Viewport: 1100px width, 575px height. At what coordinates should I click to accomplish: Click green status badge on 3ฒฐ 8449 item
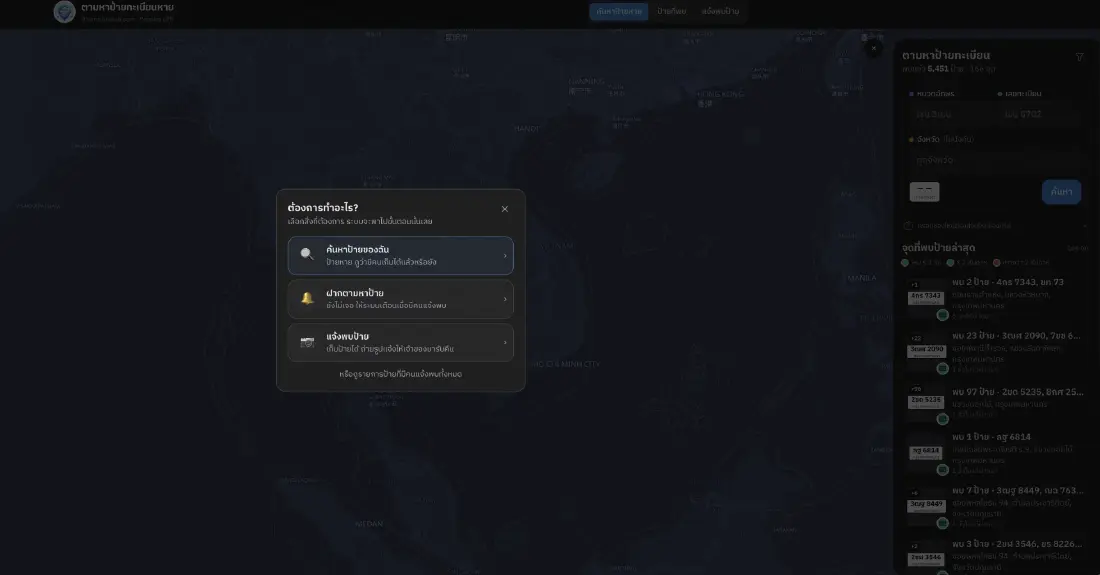pos(943,523)
